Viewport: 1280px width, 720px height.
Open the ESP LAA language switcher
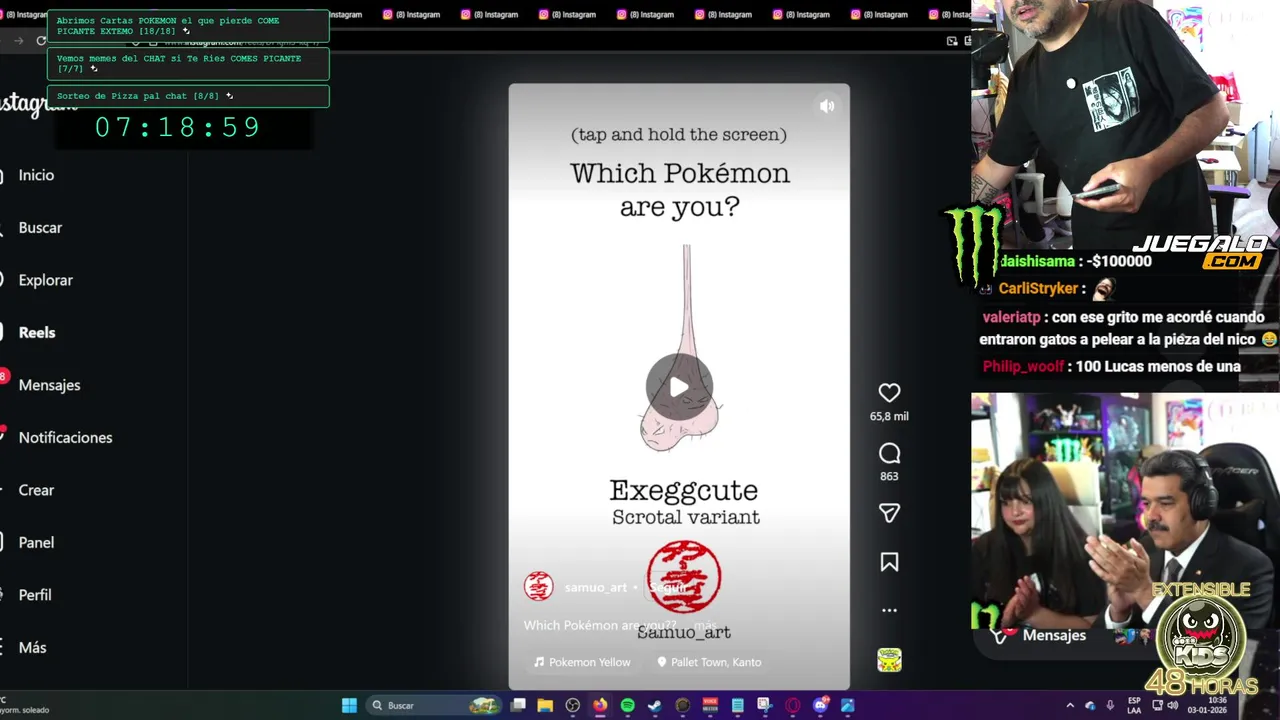pos(1134,705)
